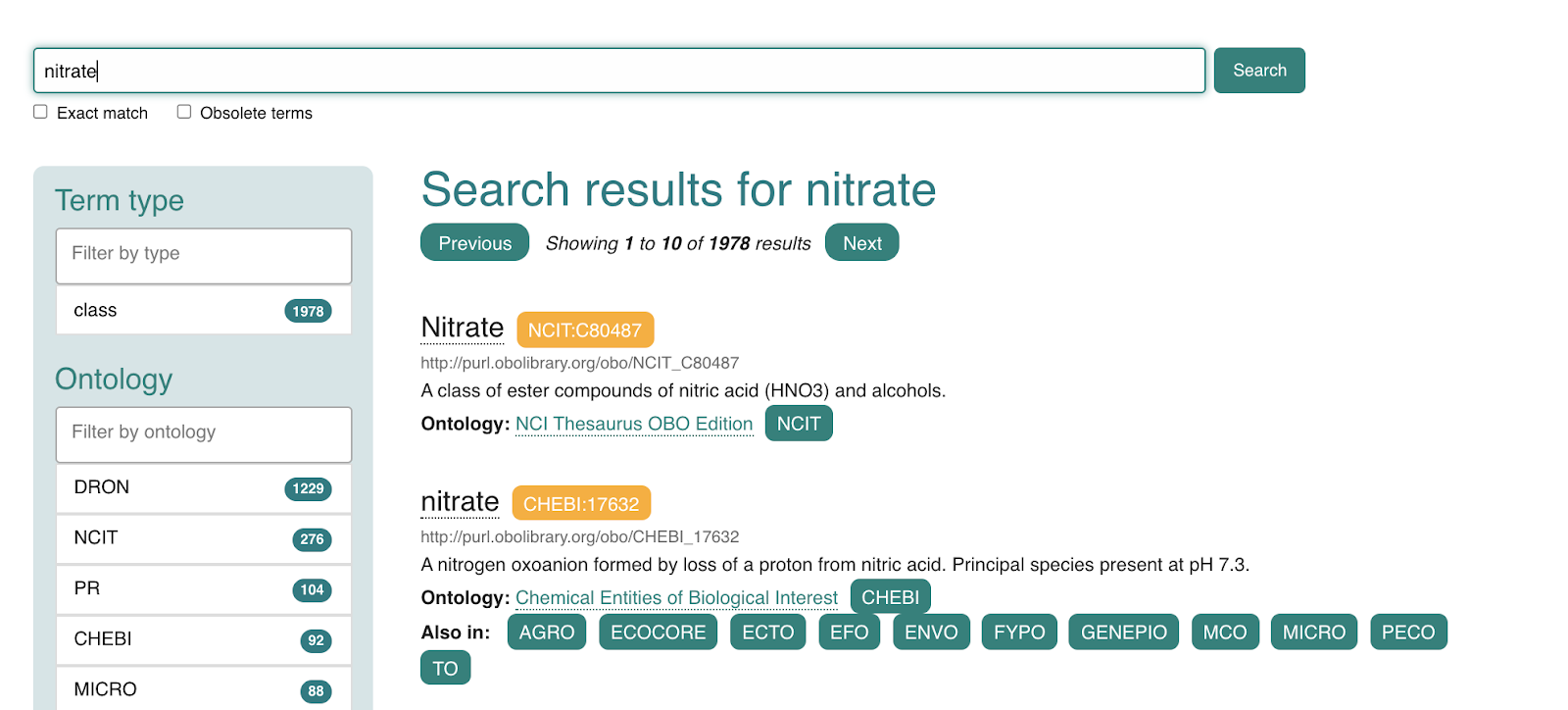Filter results by PR ontology

click(x=204, y=589)
